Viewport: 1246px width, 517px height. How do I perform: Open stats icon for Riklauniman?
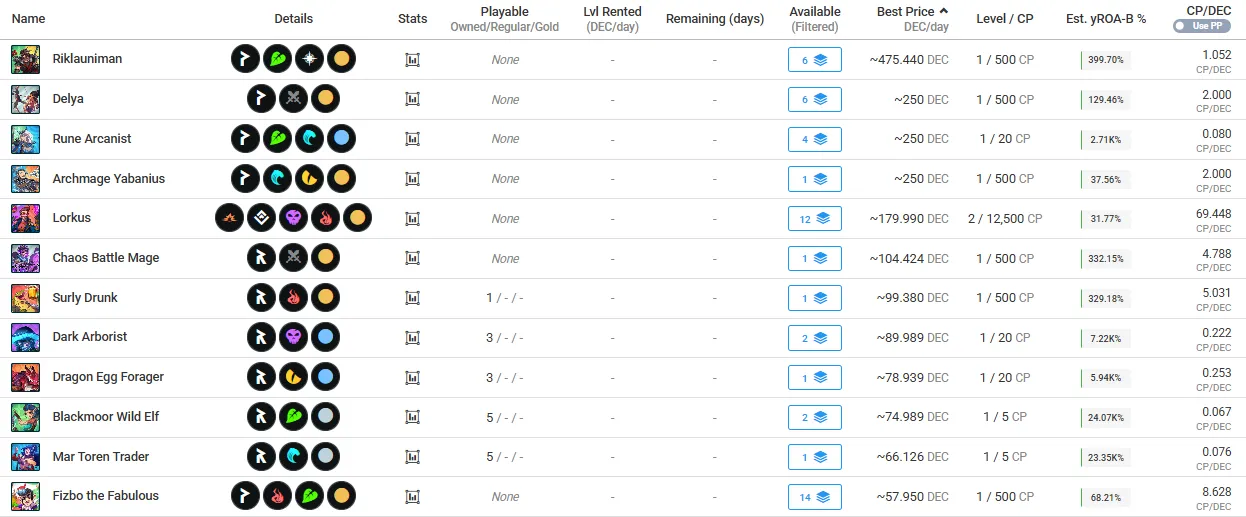coord(412,60)
